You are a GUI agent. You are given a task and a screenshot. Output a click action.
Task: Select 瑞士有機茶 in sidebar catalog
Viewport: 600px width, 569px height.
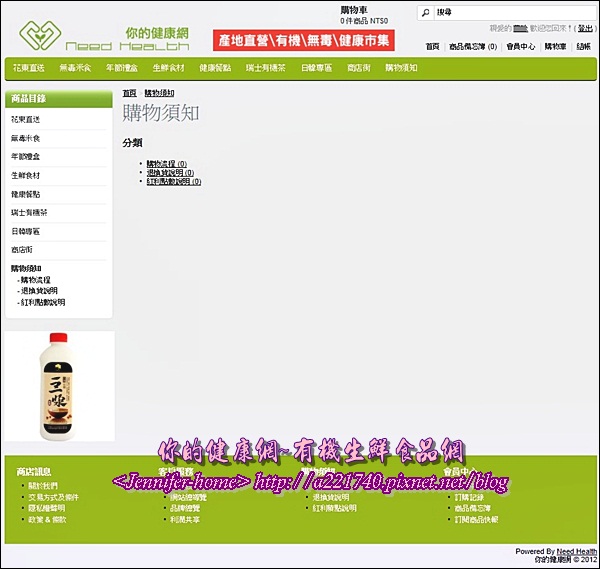[x=29, y=212]
